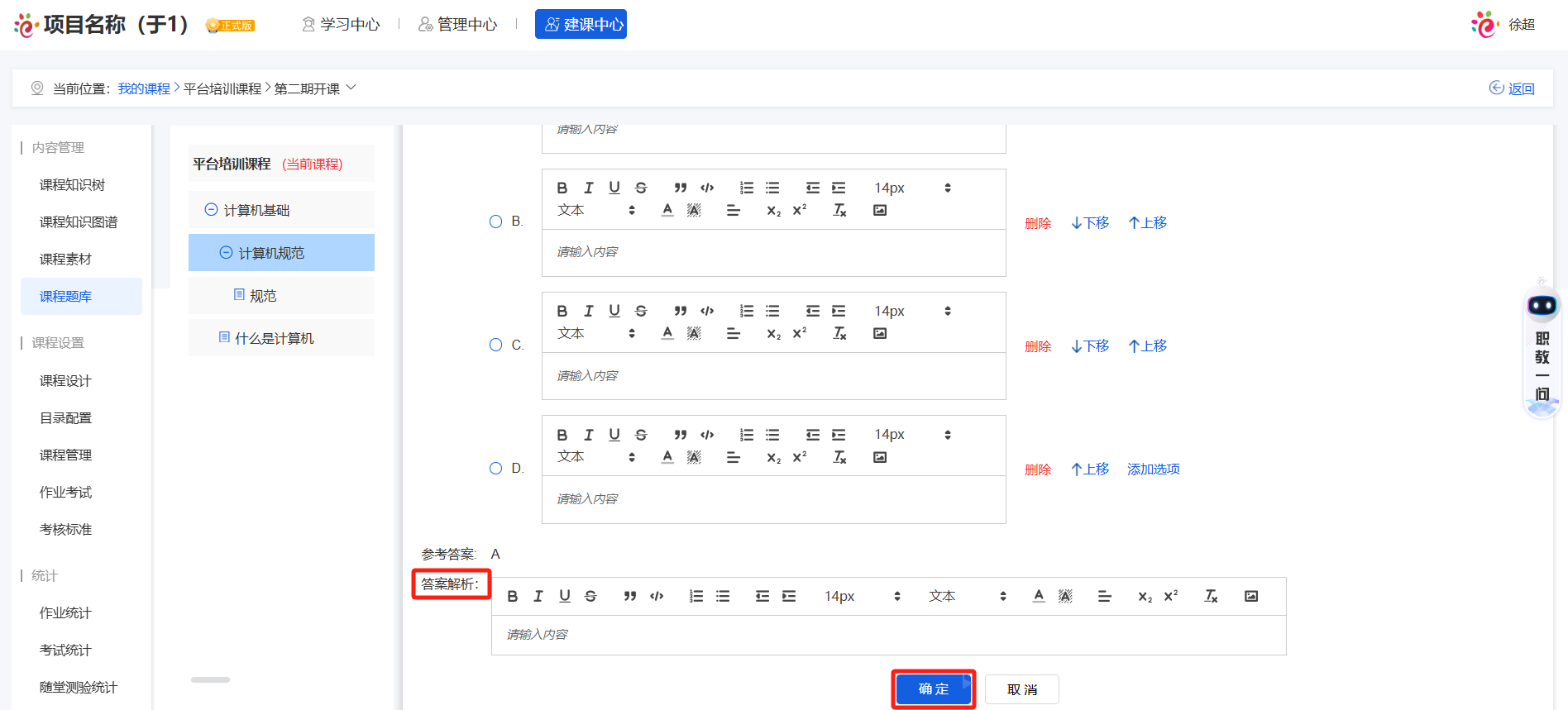Screen dimensions: 1568x710
Task: Select radio button for option B
Action: click(x=496, y=222)
